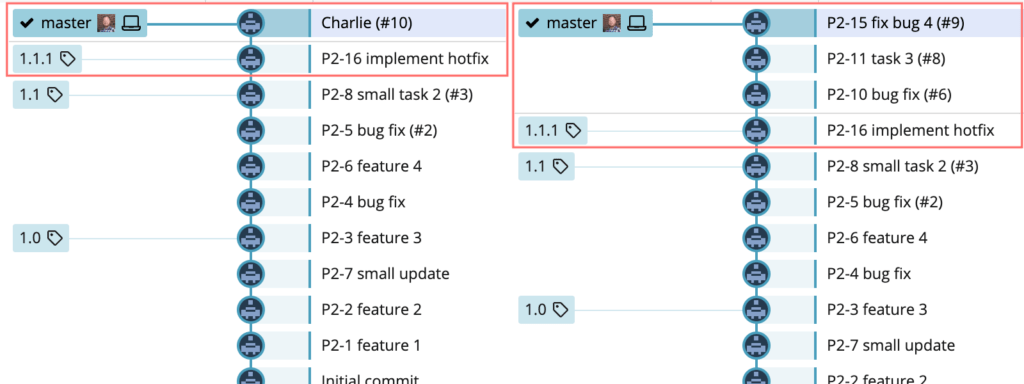Viewport: 1024px width, 384px height.
Task: Click the laptop icon on left master branch
Action: 131,24
